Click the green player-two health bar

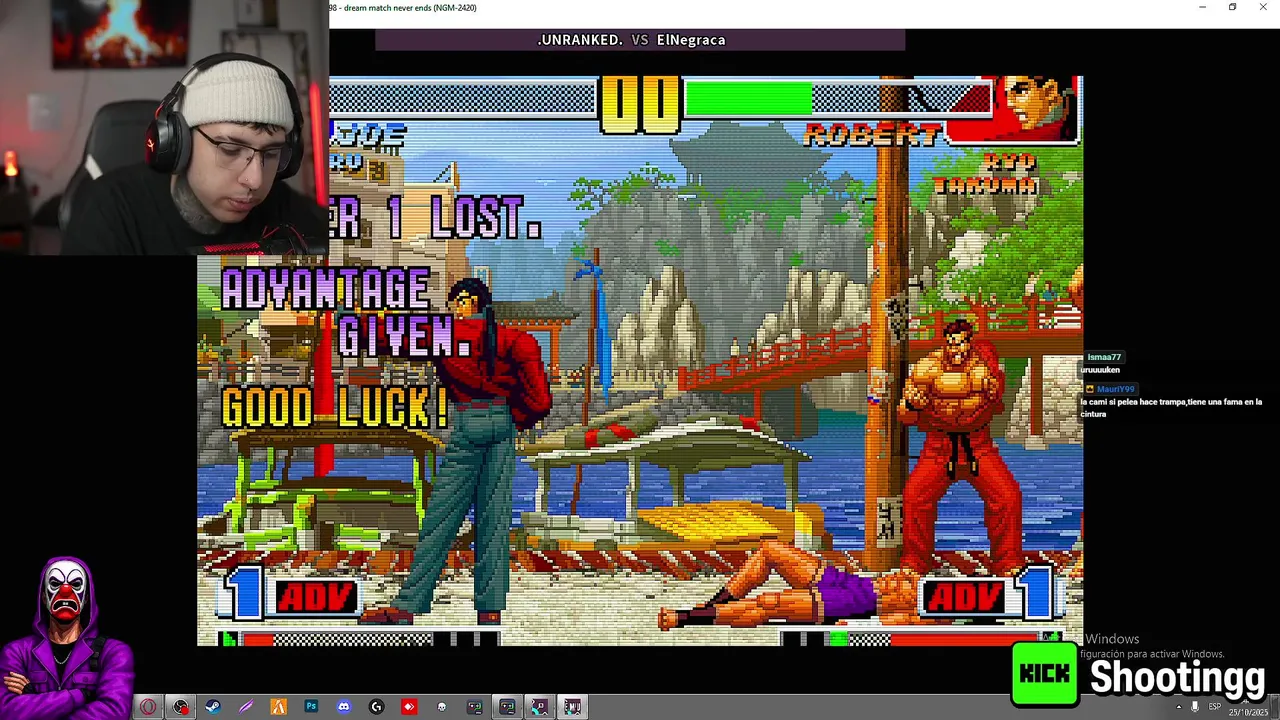coord(748,98)
